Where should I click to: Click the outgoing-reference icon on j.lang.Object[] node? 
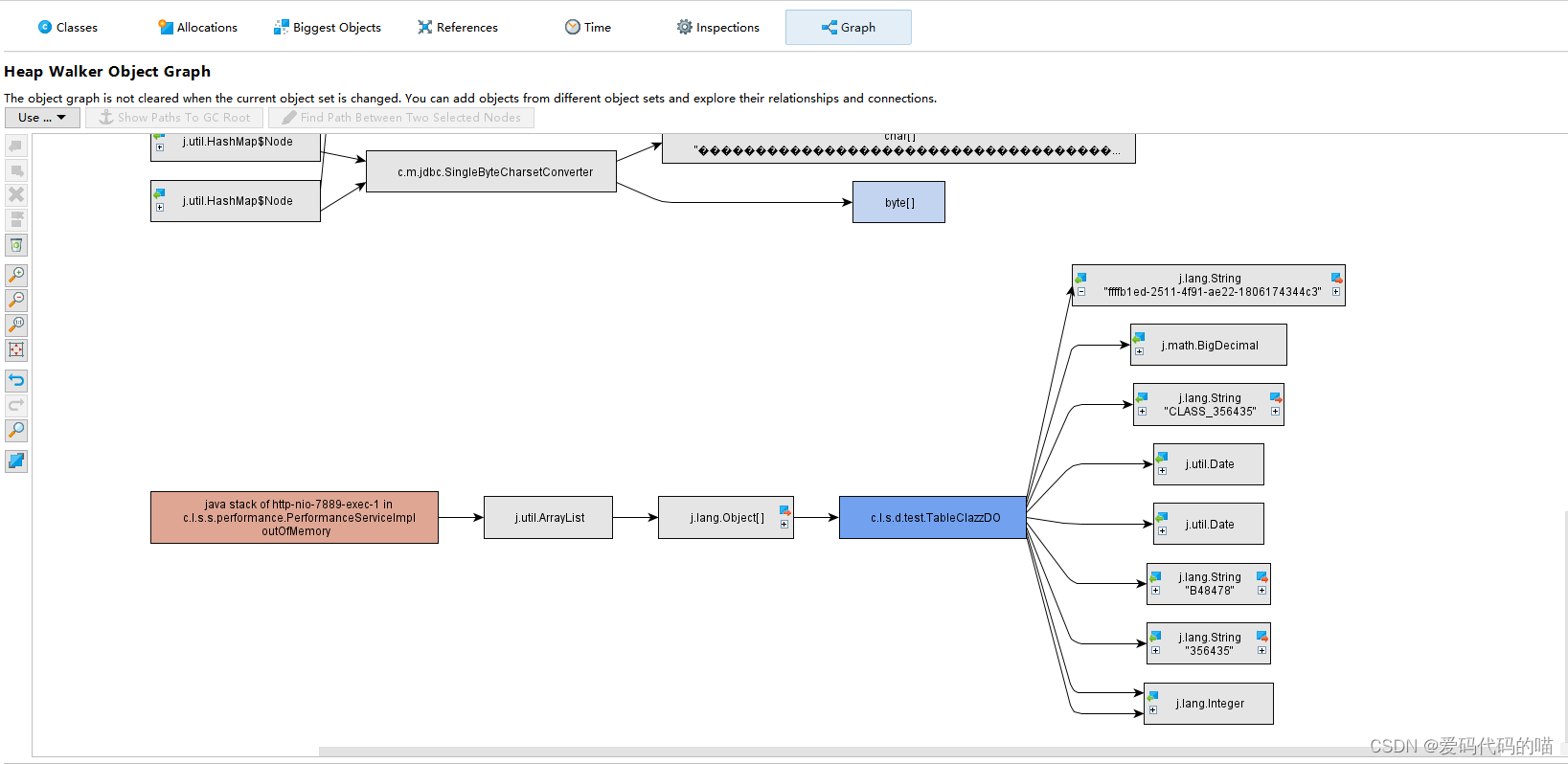click(785, 511)
